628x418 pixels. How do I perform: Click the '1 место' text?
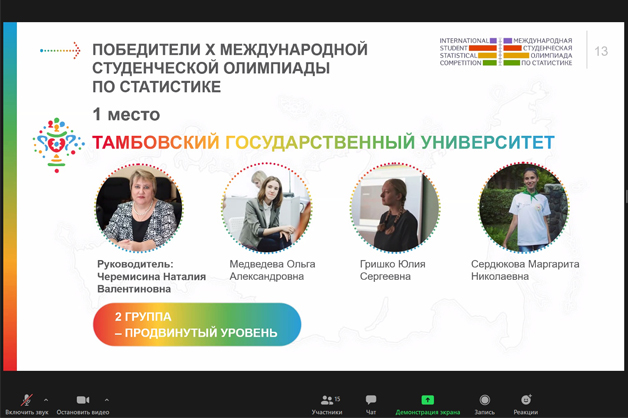pos(126,115)
